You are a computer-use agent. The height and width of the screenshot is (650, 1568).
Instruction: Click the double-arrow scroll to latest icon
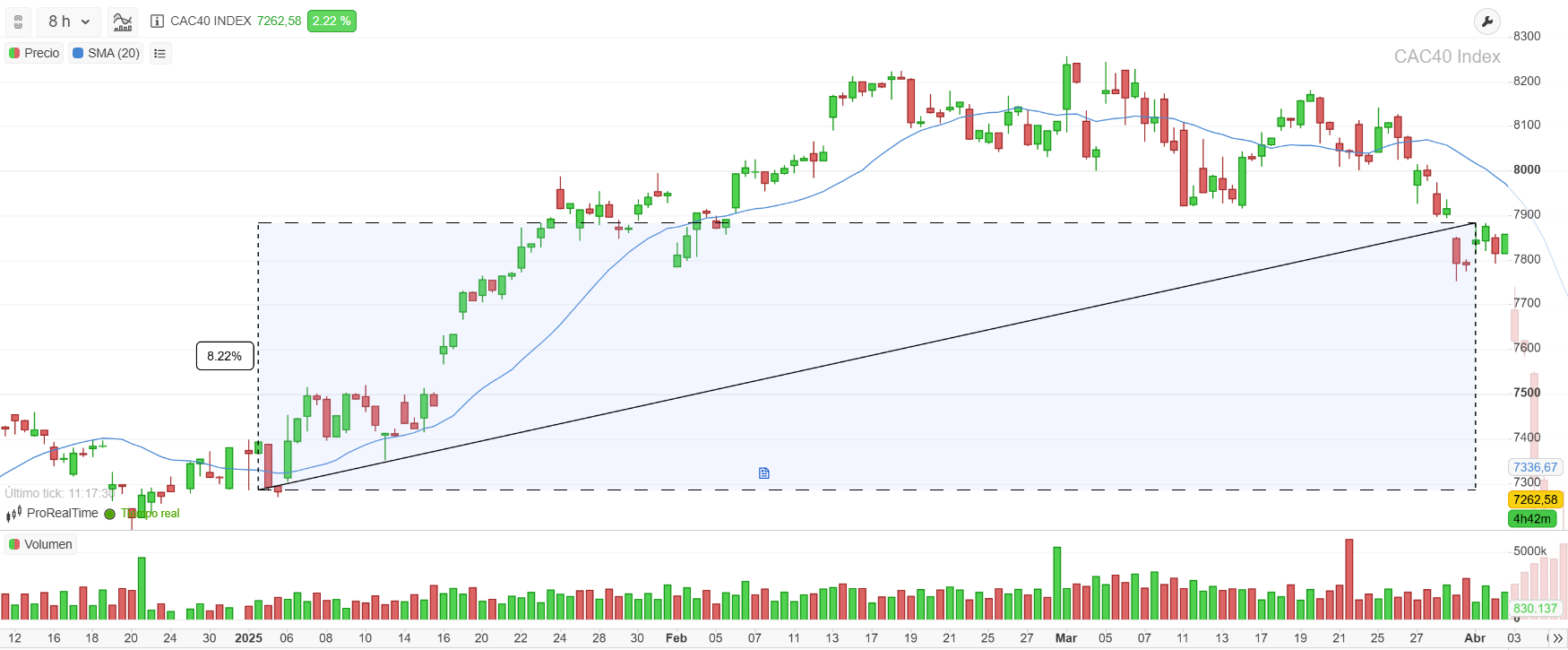pos(1557,638)
